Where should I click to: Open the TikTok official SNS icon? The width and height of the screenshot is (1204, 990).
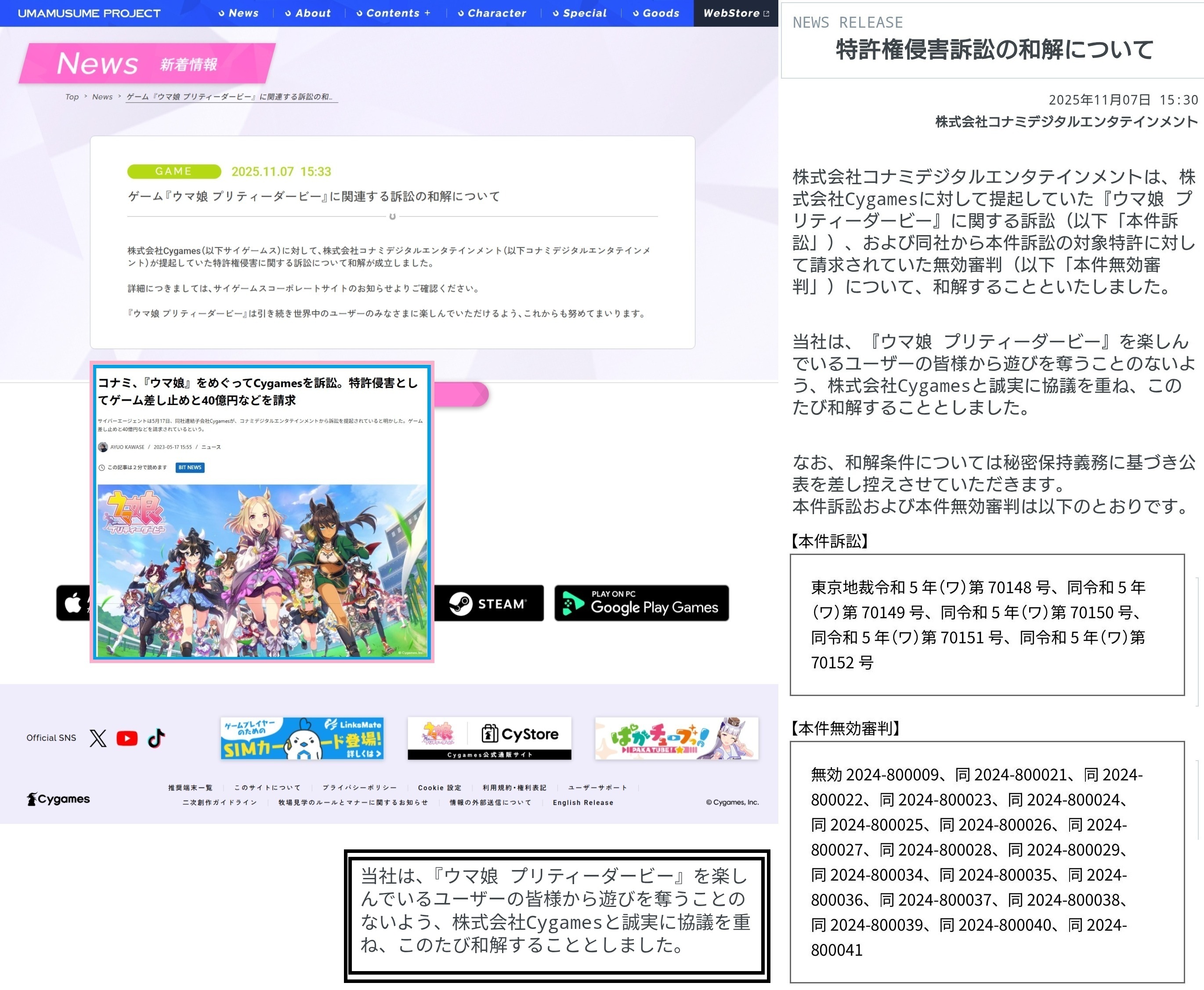(157, 738)
